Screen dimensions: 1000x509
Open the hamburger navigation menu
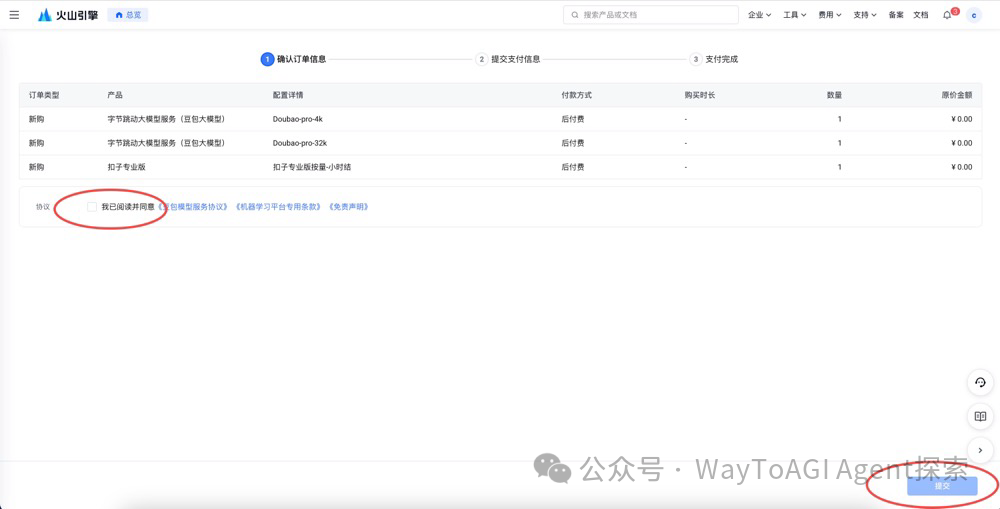pos(14,15)
